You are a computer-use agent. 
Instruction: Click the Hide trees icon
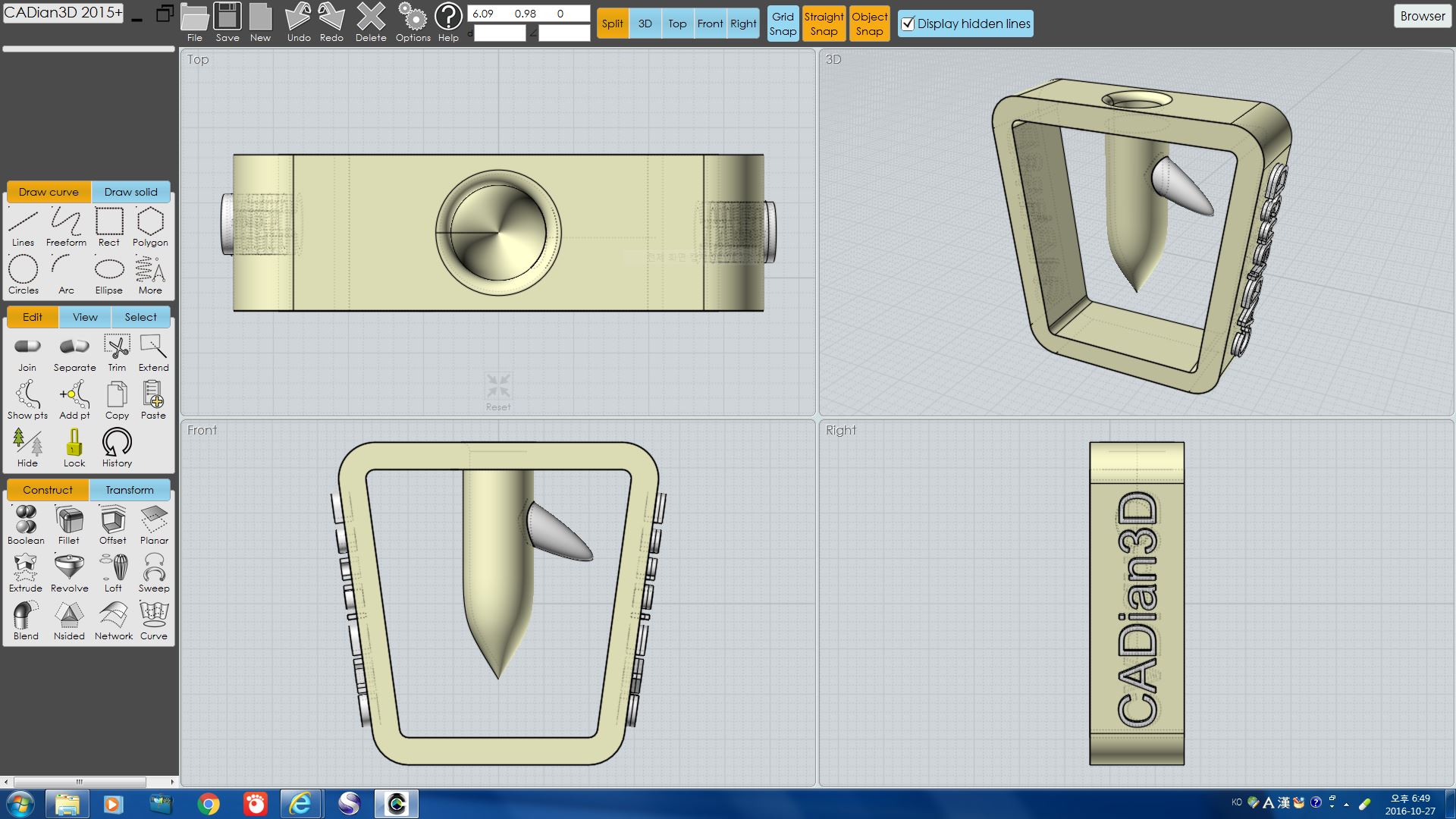[x=27, y=447]
